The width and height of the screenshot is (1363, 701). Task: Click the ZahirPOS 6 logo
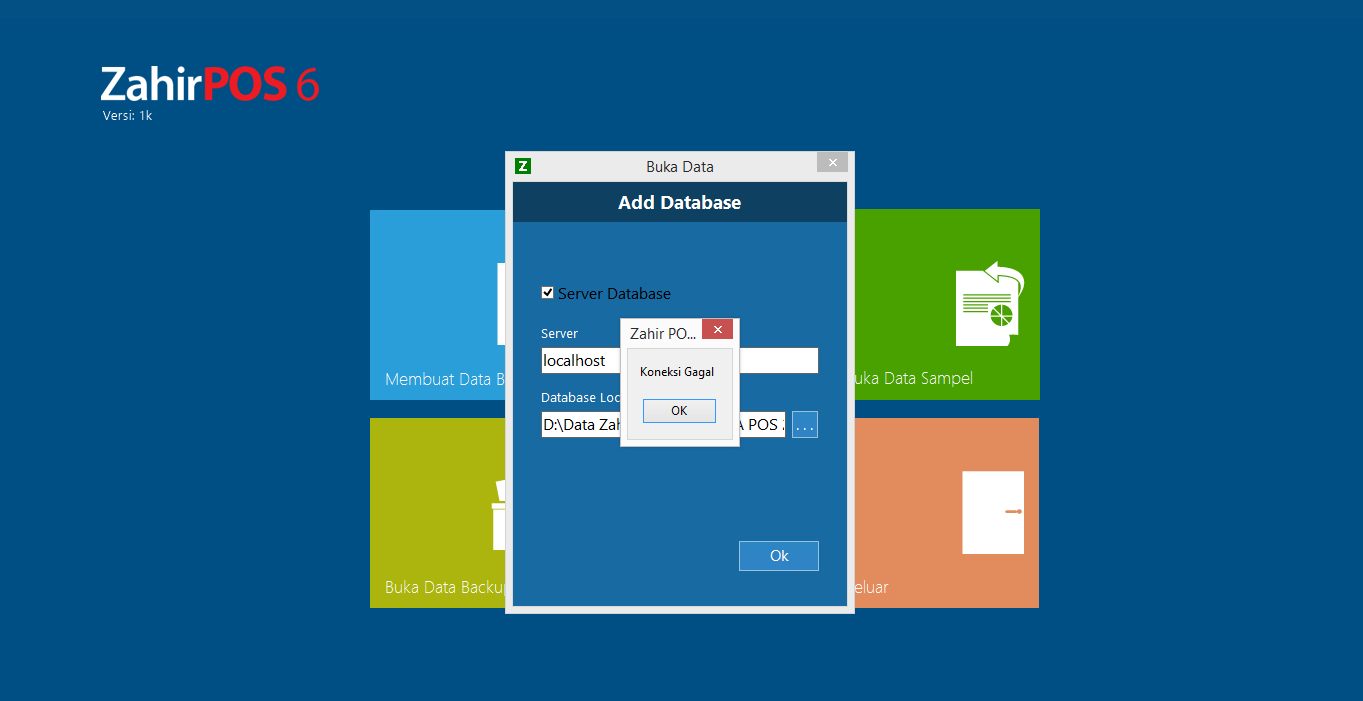210,84
